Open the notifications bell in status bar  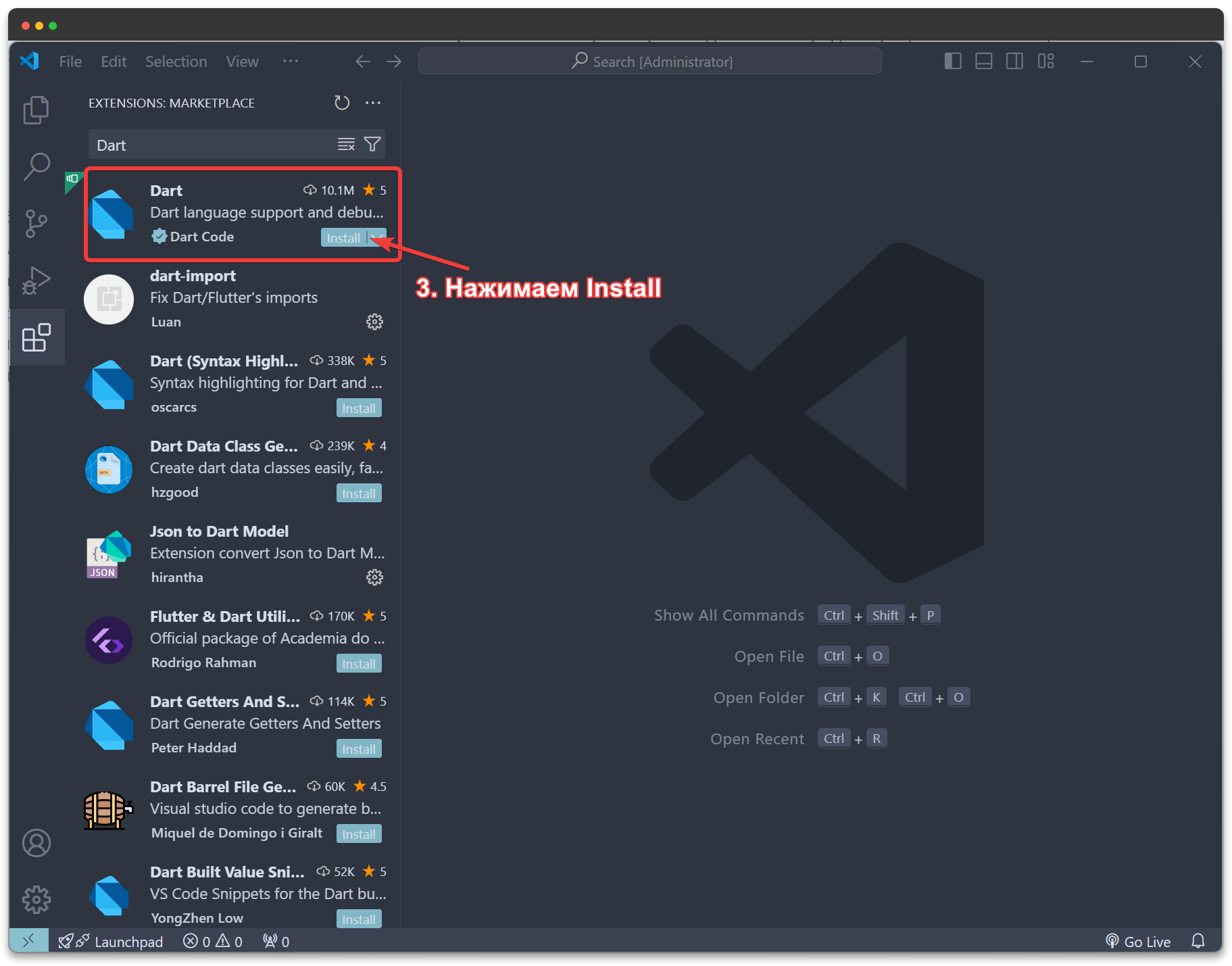coord(1198,941)
